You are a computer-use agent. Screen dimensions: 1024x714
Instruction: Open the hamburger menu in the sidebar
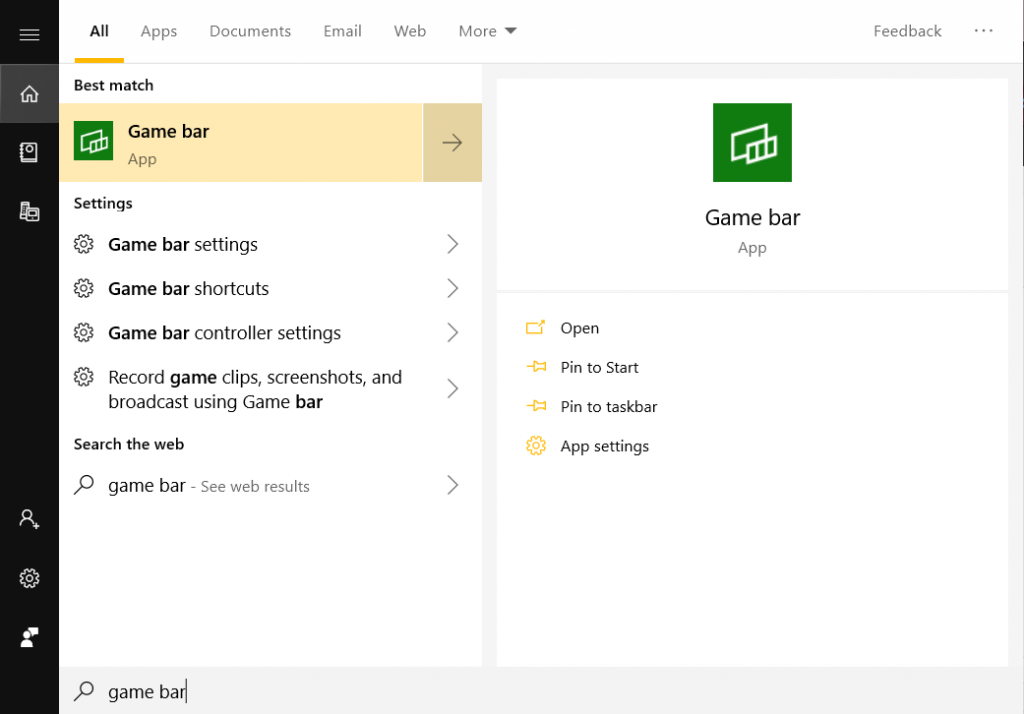tap(29, 35)
